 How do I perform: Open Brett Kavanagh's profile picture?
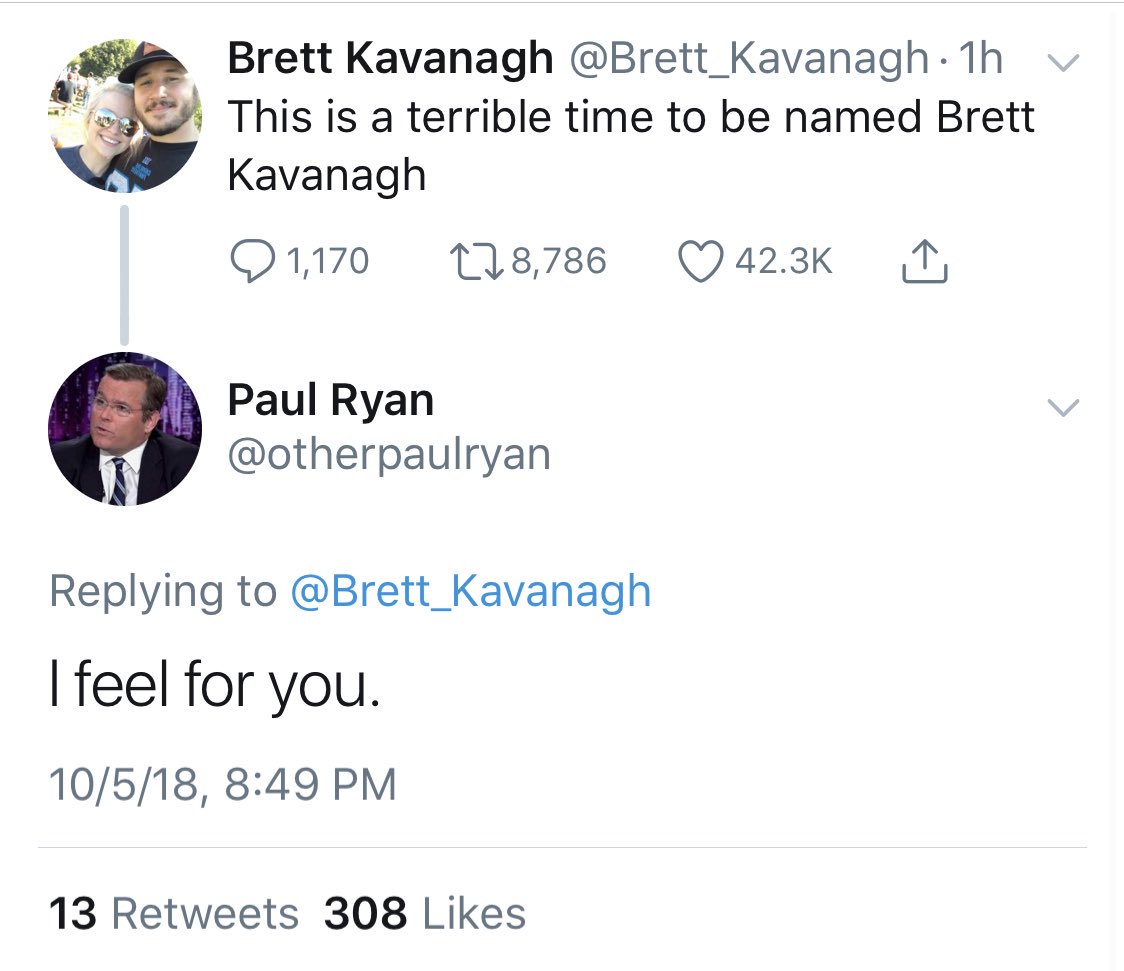tap(125, 114)
